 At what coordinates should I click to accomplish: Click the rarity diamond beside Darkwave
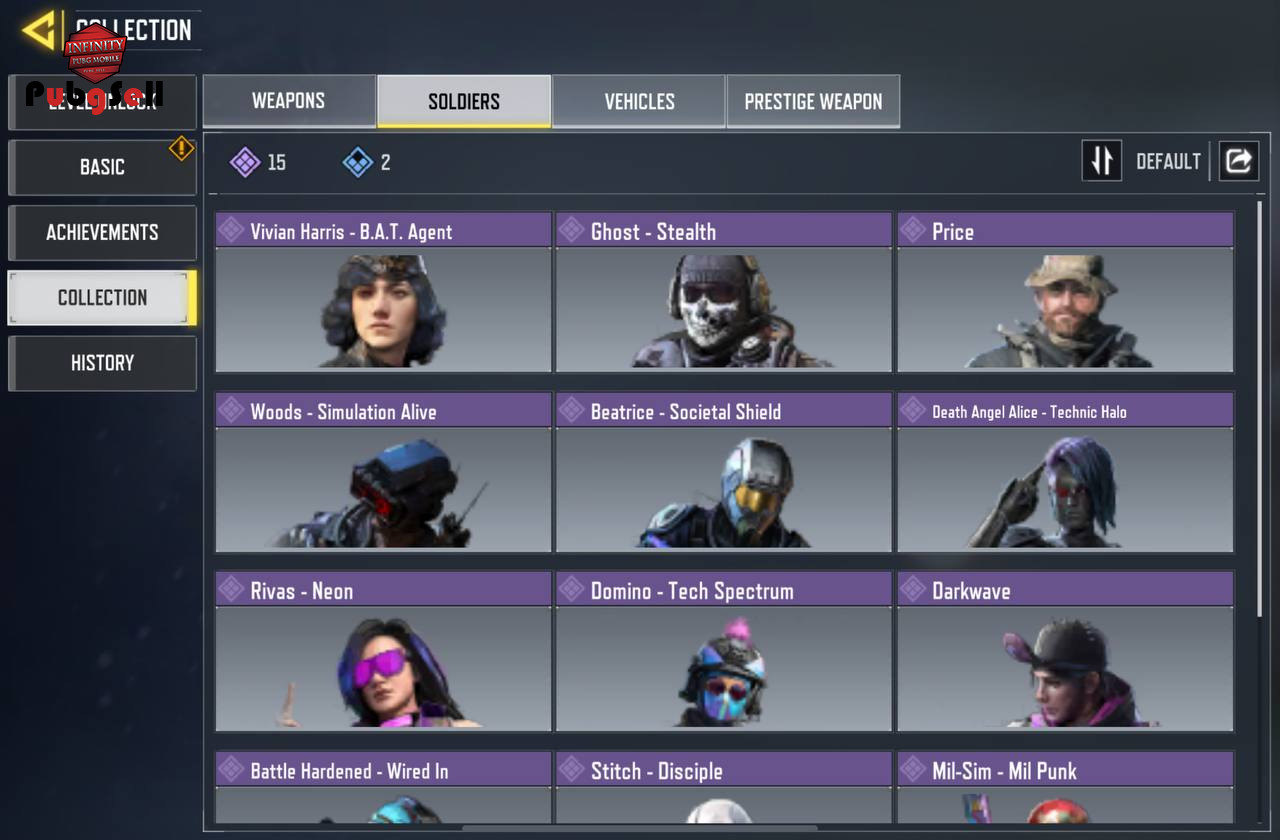[912, 590]
